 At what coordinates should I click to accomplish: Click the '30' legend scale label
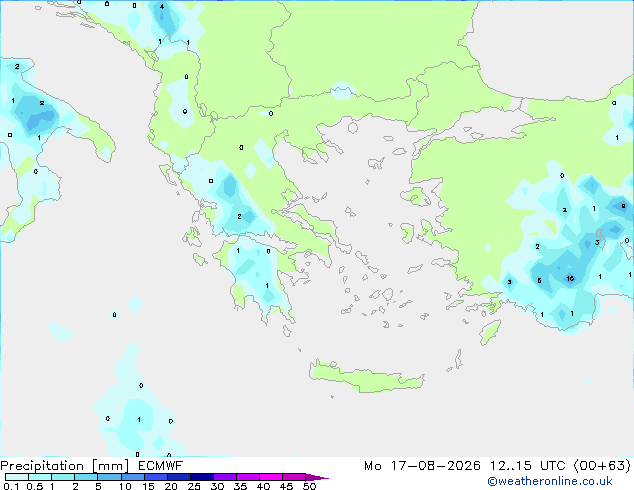[x=217, y=486]
